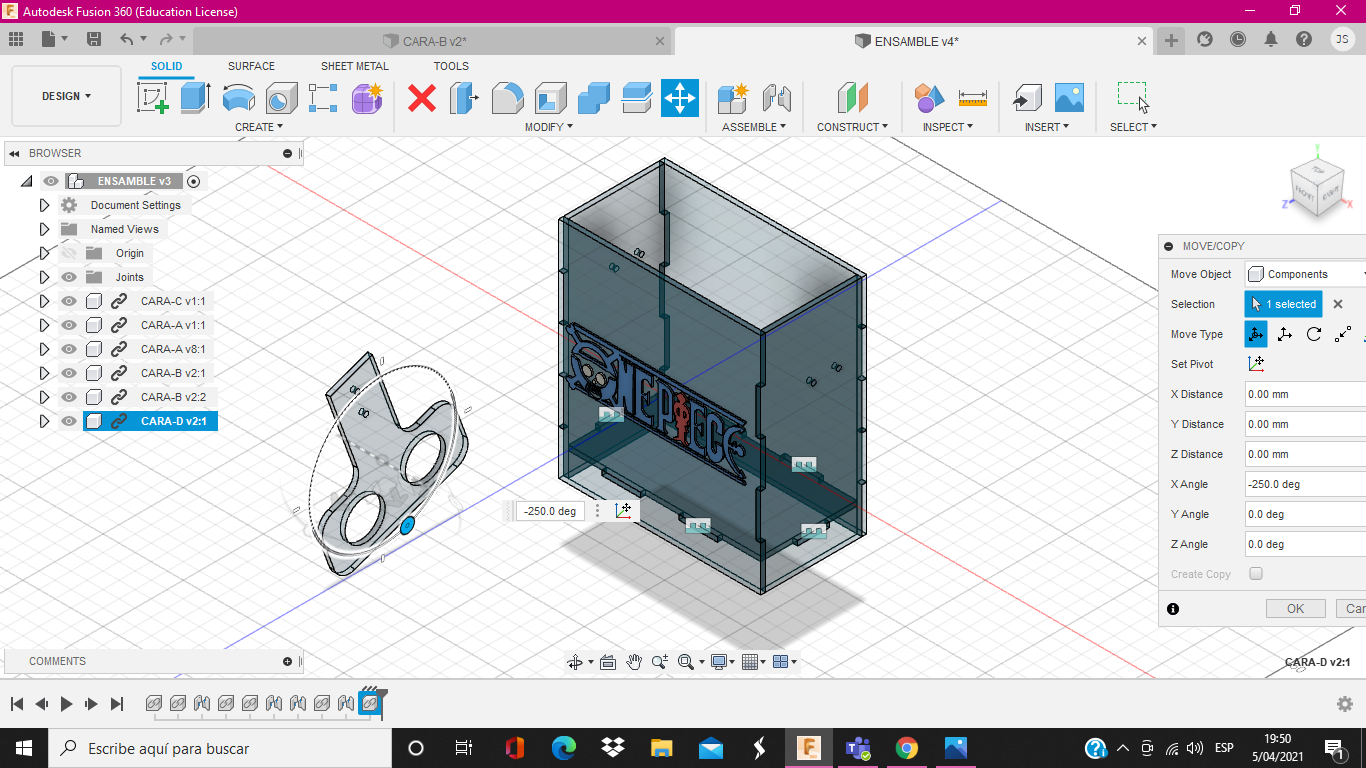Click the Create Form icon

(367, 98)
